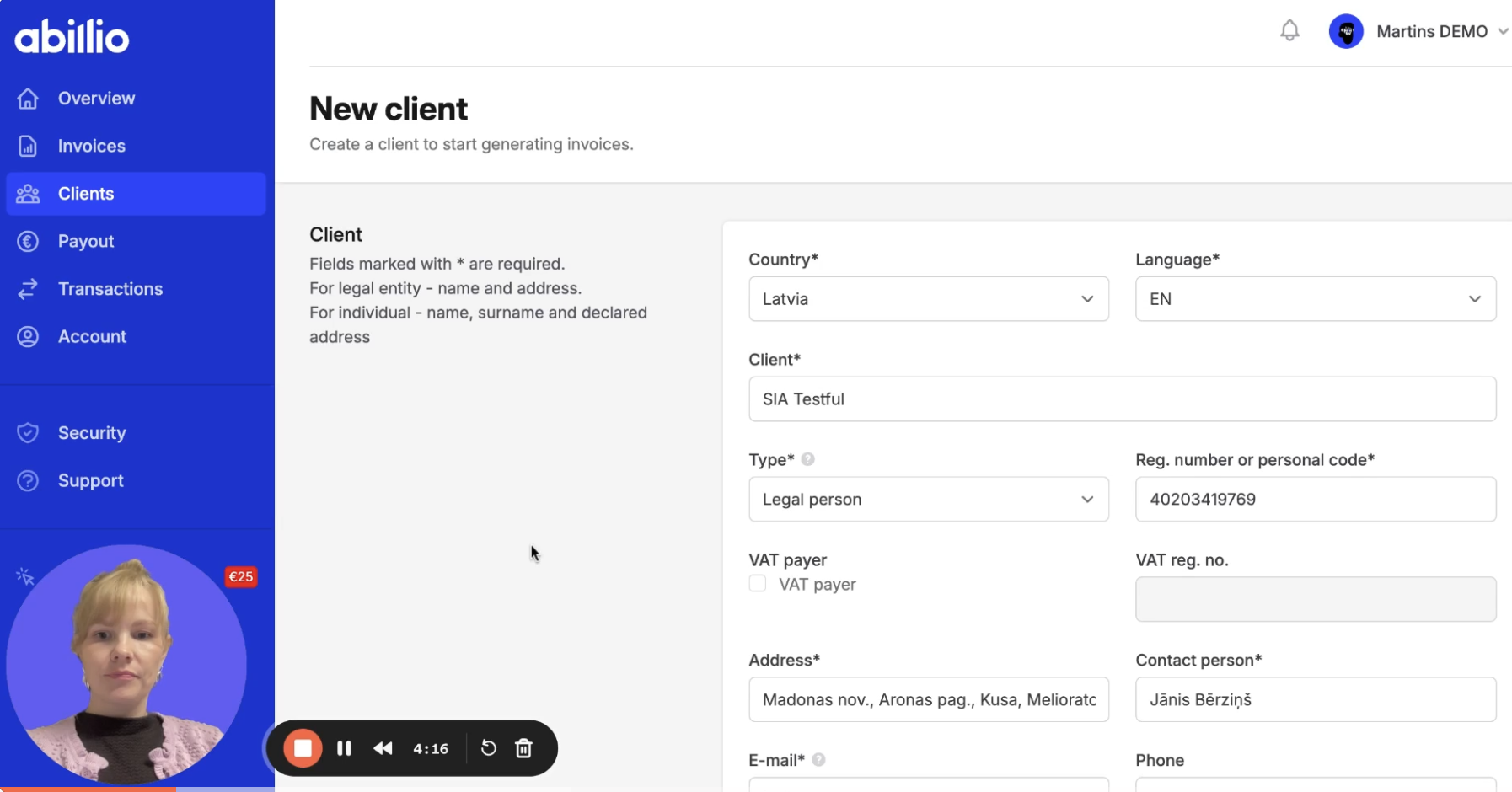Restart the recording

coord(488,748)
